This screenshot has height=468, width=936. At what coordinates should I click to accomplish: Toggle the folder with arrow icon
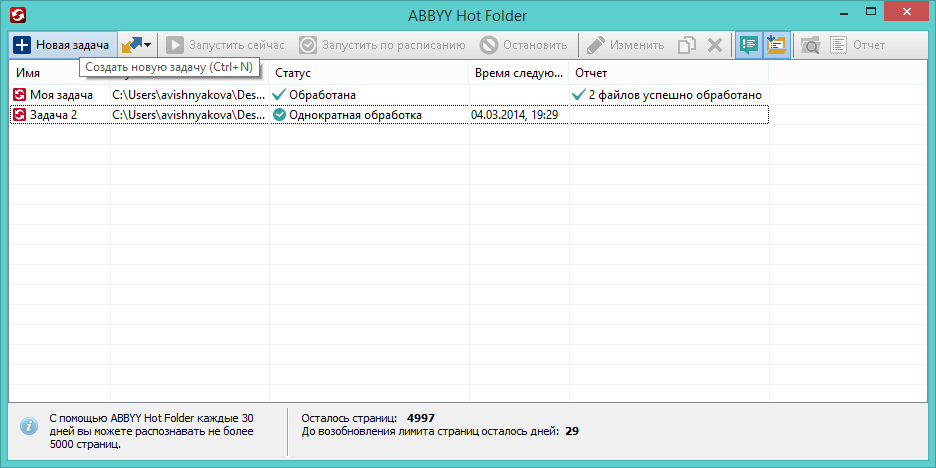(777, 45)
